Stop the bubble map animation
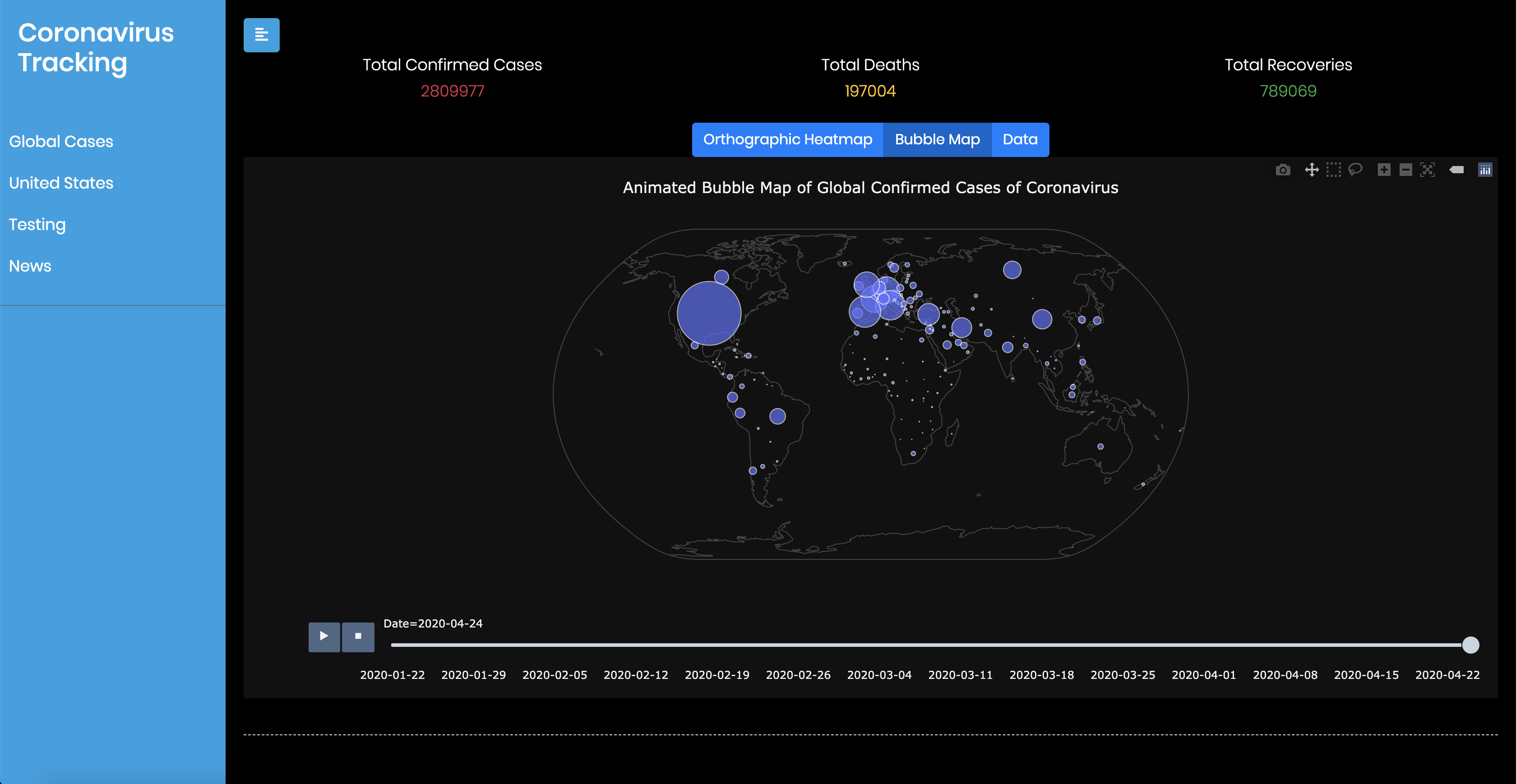 pyautogui.click(x=358, y=636)
